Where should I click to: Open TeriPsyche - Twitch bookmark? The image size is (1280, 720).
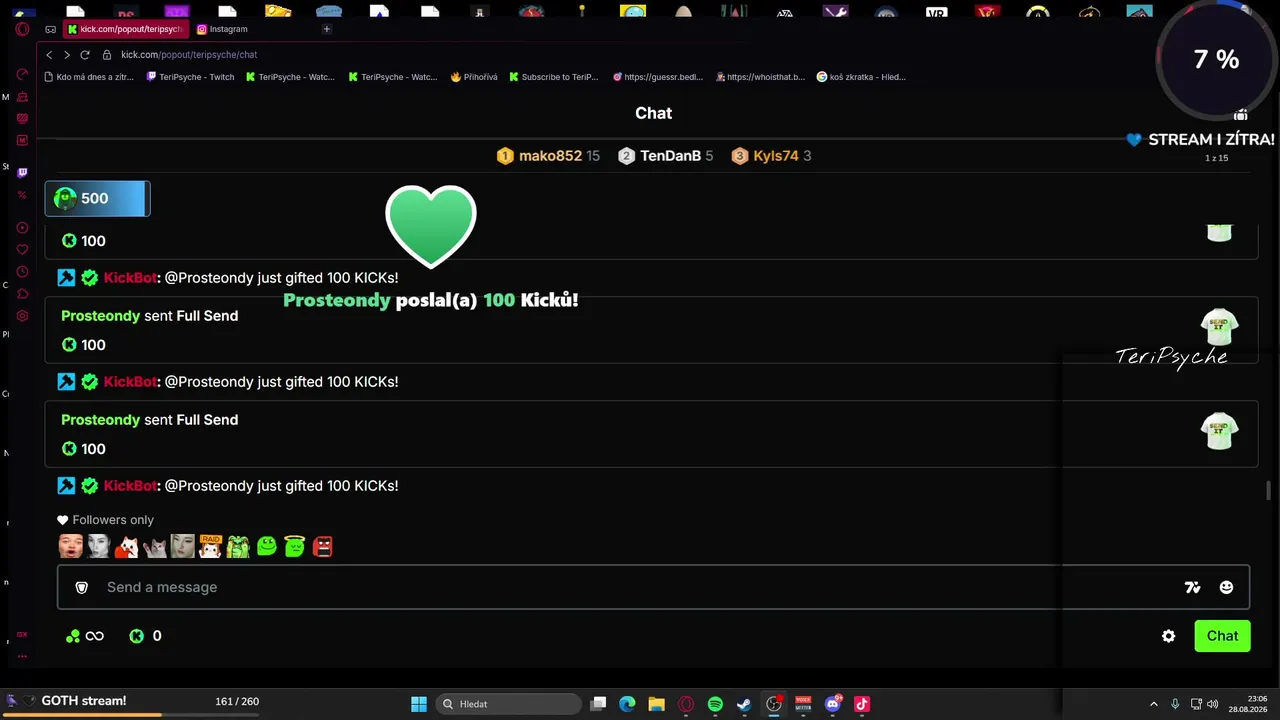coord(190,77)
